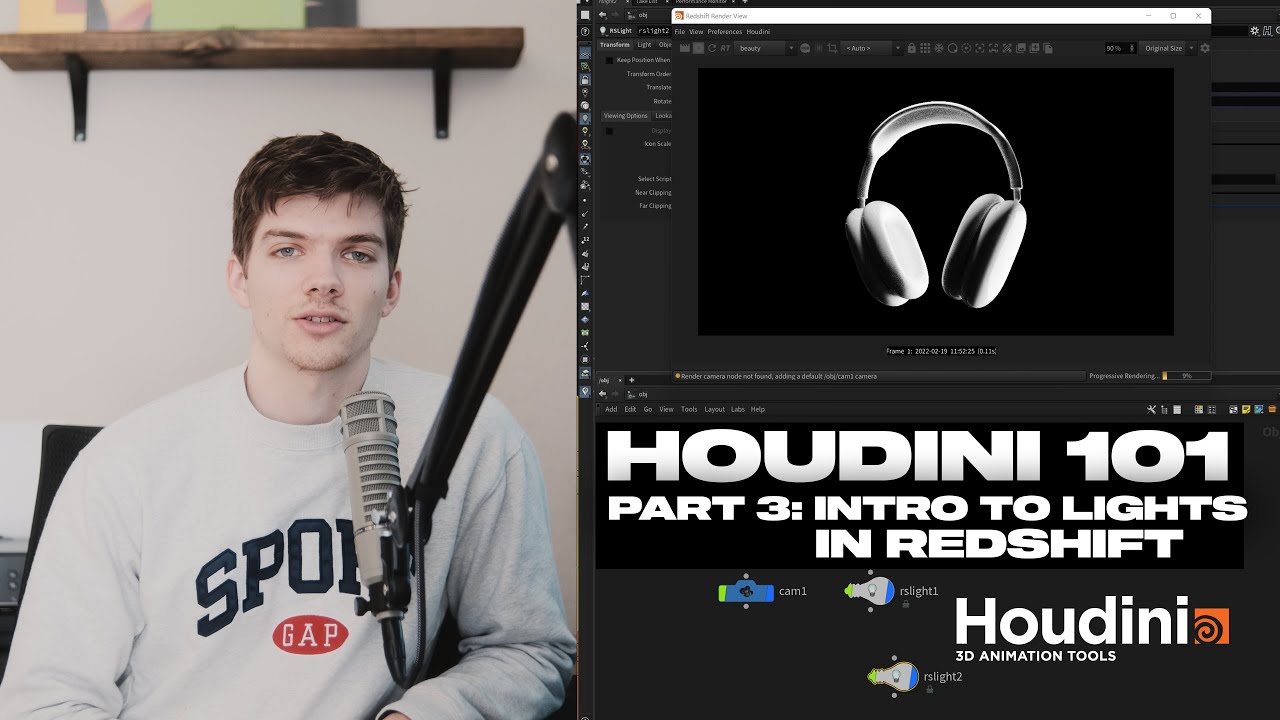Switch to the Light tab
Screen dimensions: 1280x720
pyautogui.click(x=644, y=45)
